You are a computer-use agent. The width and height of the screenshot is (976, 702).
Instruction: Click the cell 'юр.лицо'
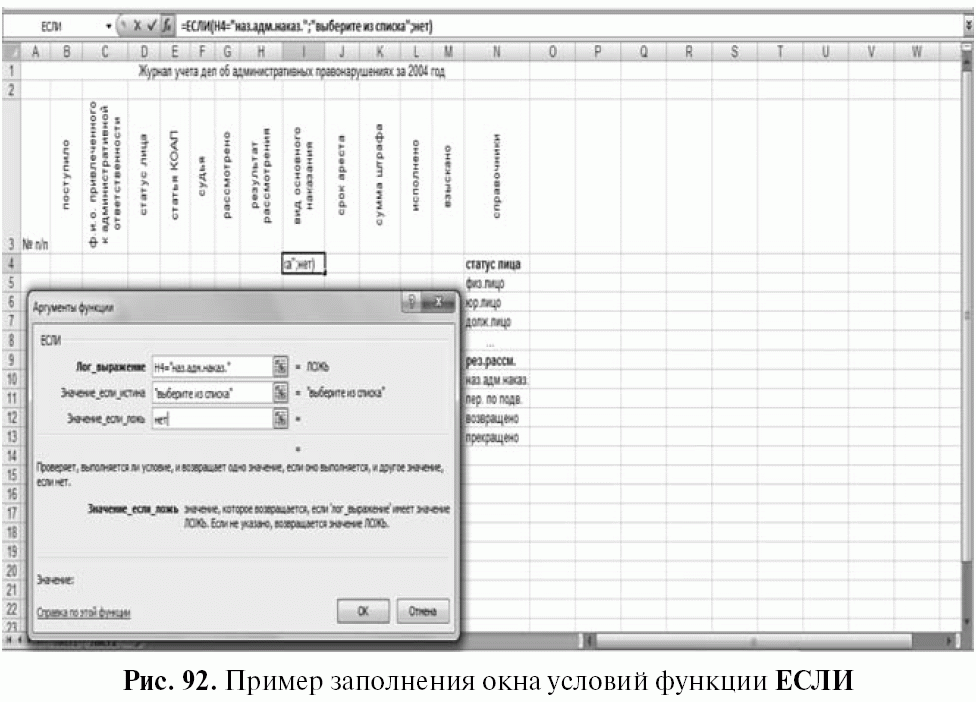click(496, 302)
